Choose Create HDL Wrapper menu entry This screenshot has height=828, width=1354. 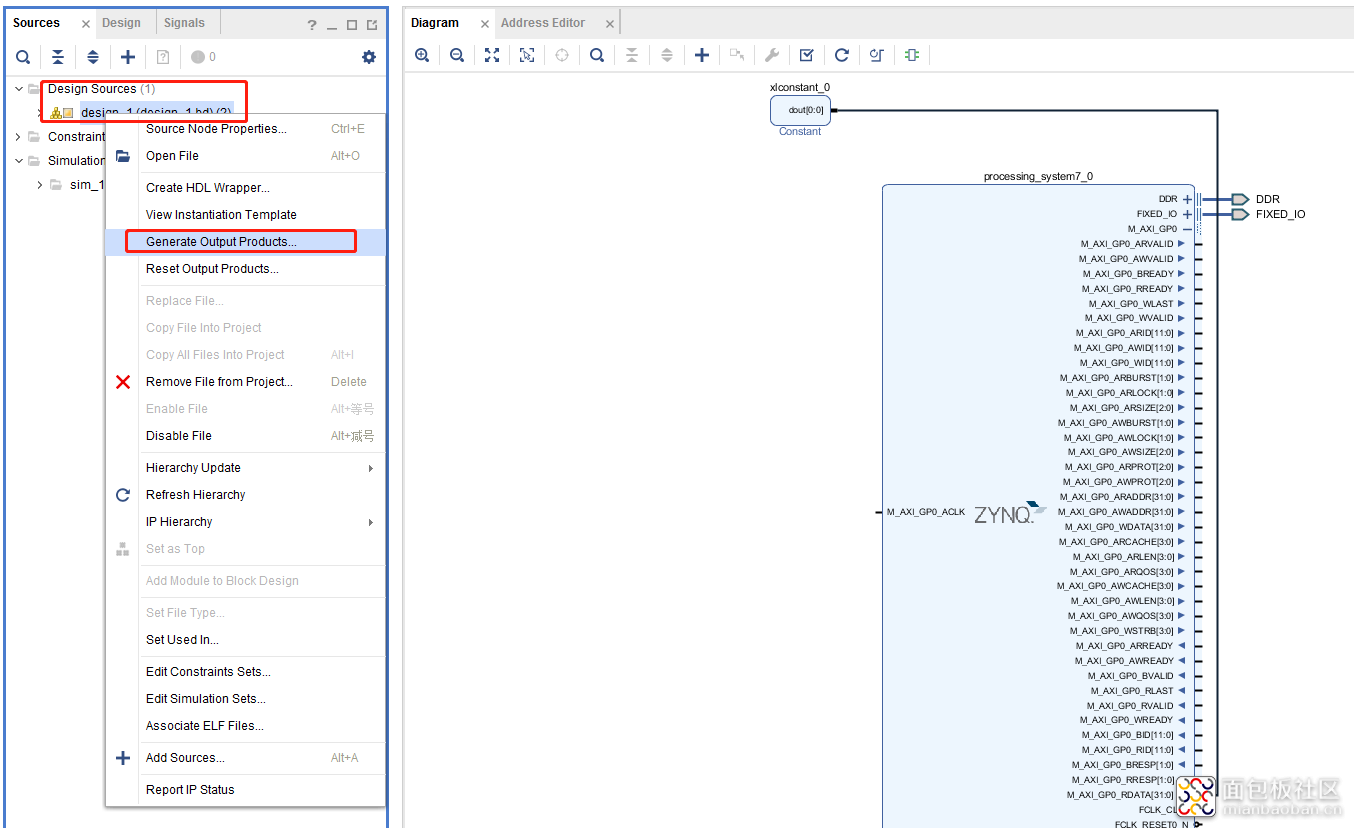click(x=246, y=188)
